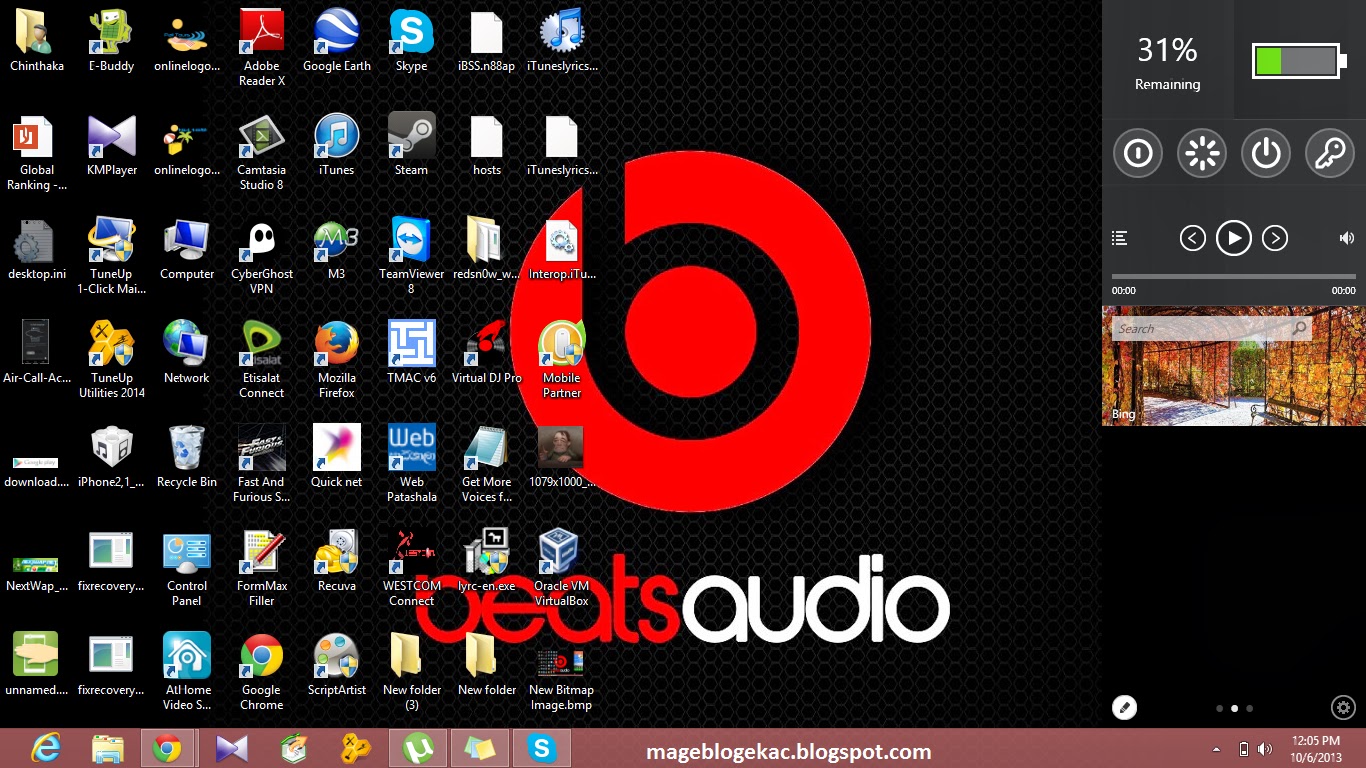1366x768 pixels.
Task: Click the Web Patashala desktop icon
Action: (411, 463)
